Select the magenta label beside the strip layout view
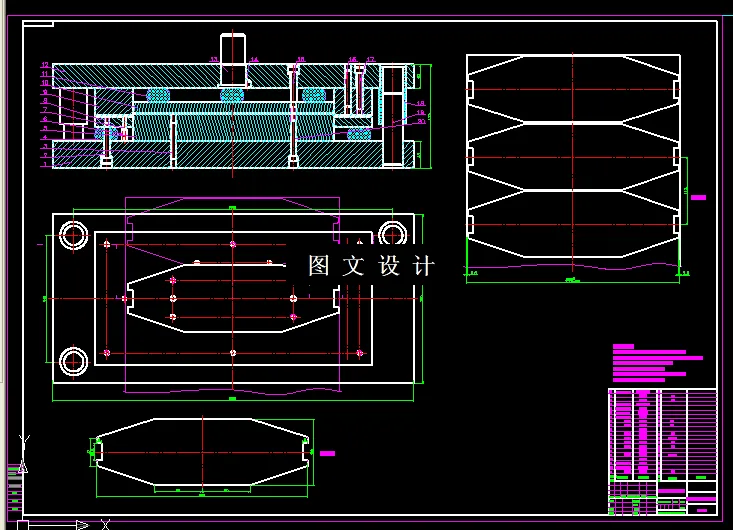 click(x=698, y=198)
